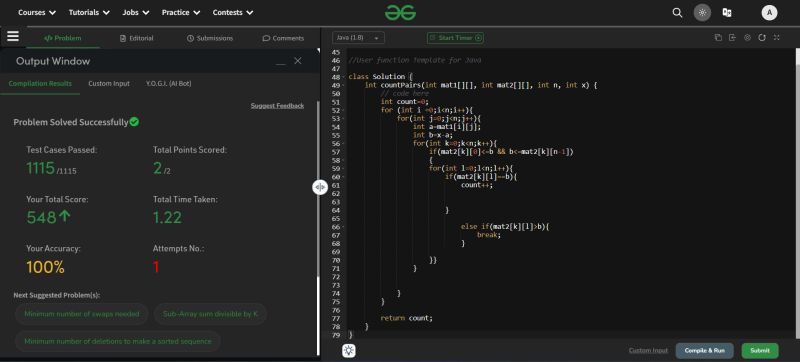This screenshot has height=362, width=800.
Task: Open suggested problem Minimum number of swaps needed
Action: (82, 314)
